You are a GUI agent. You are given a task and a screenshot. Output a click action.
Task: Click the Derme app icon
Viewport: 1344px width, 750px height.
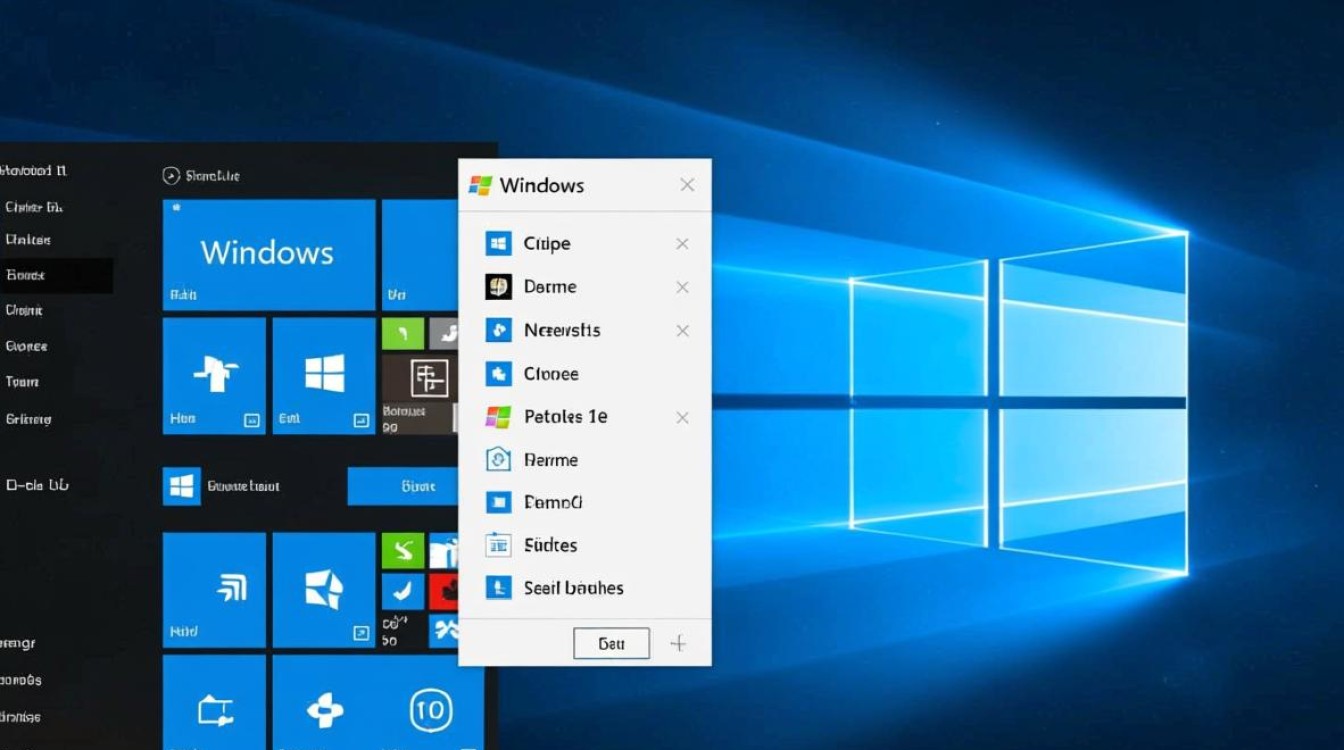coord(497,286)
